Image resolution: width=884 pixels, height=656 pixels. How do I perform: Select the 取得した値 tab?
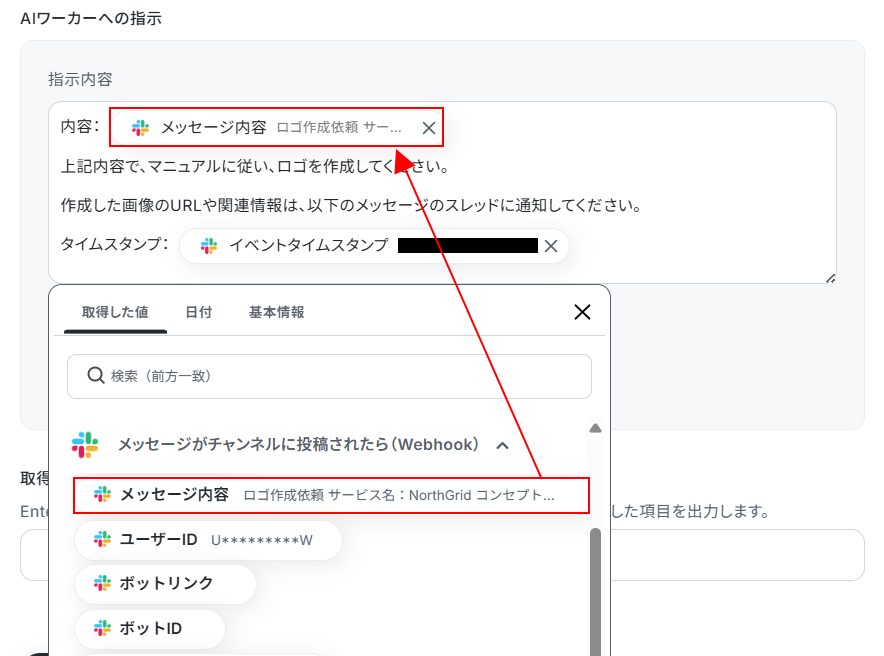tap(115, 312)
